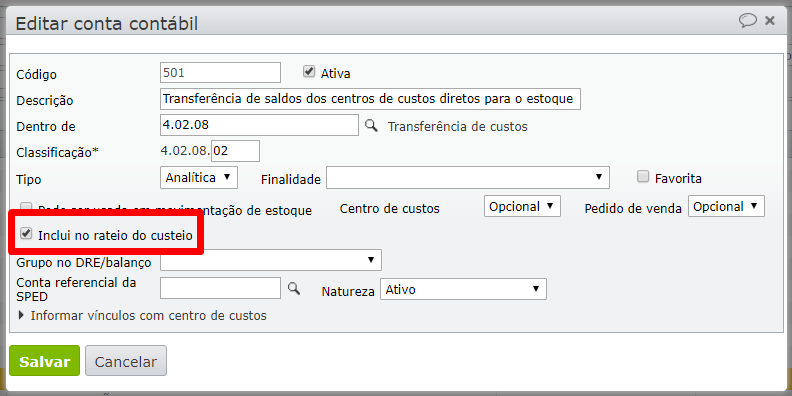This screenshot has width=792, height=396.
Task: Toggle the Ativa checkbox
Action: (x=309, y=72)
